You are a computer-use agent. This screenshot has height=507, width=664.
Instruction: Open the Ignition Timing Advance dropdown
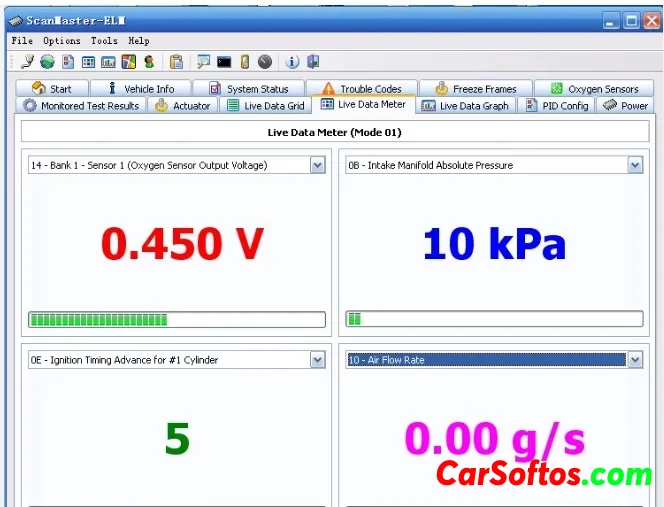318,360
